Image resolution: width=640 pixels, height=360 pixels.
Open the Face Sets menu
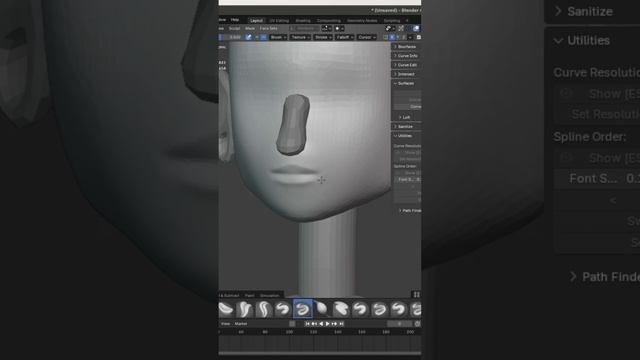point(269,28)
